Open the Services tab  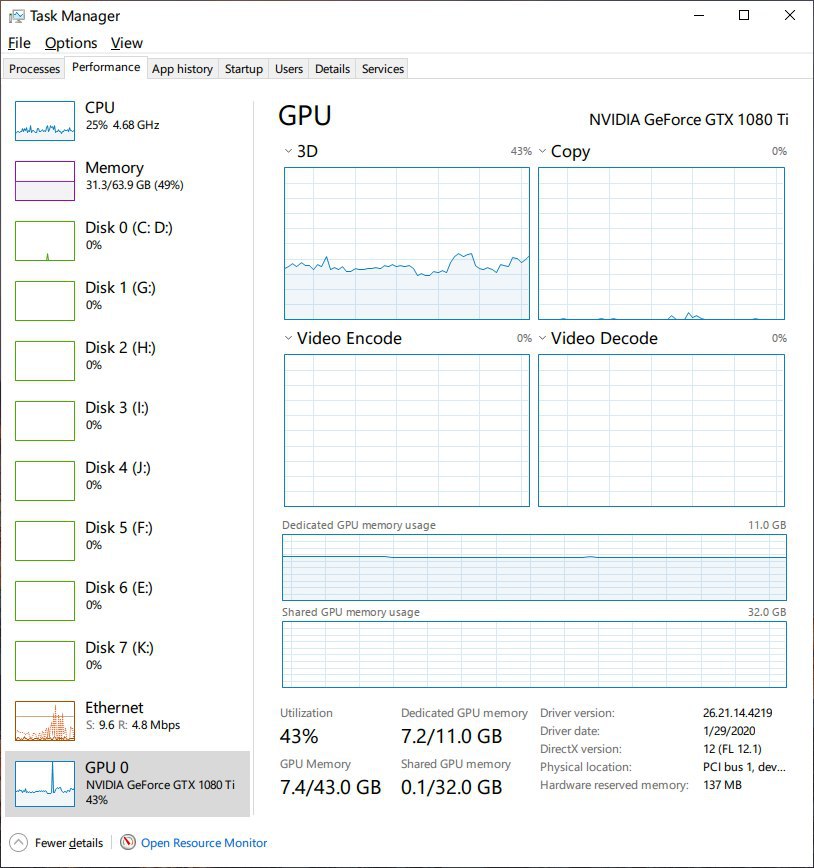(383, 69)
